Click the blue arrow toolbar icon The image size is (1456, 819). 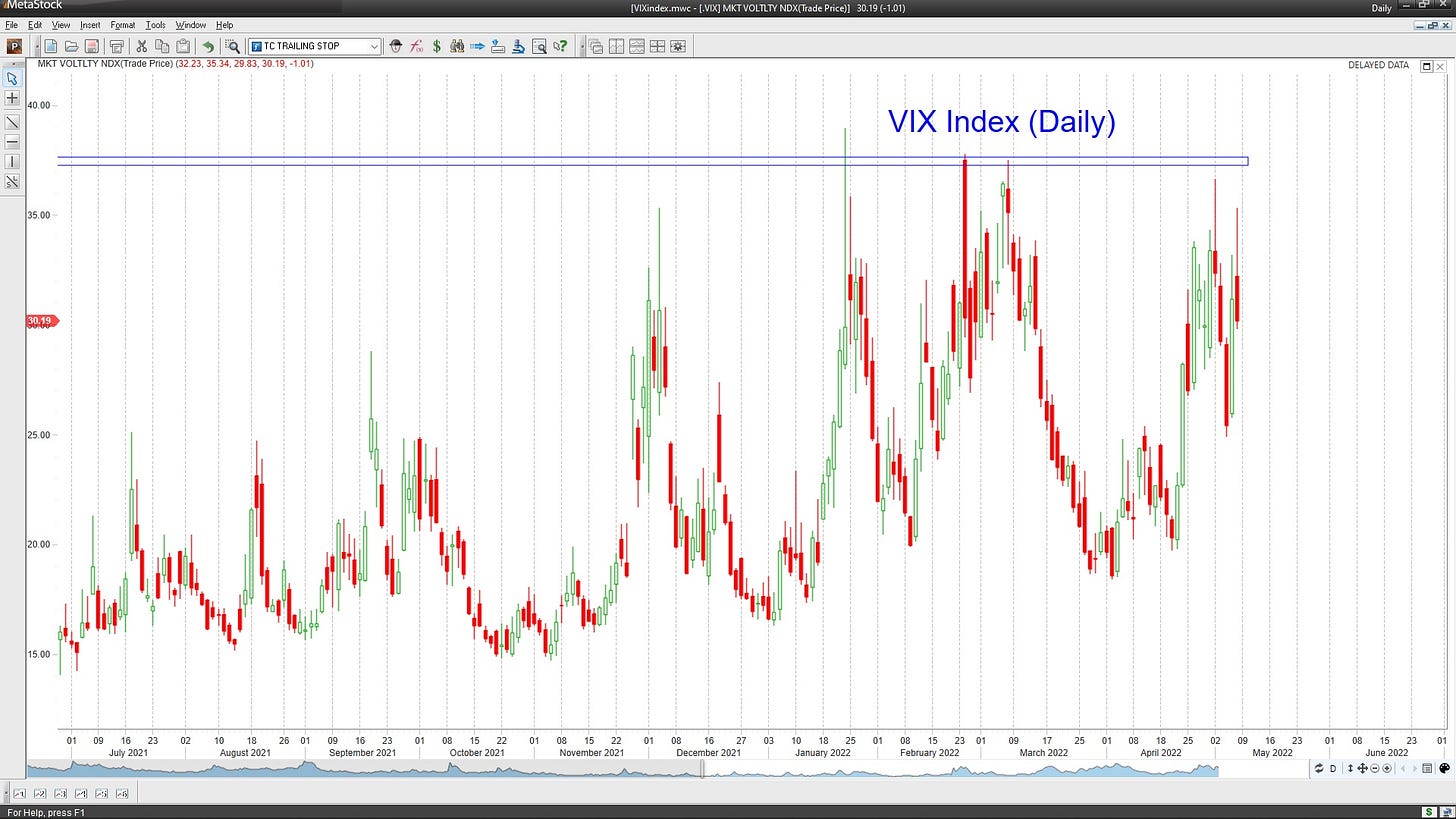tap(478, 46)
